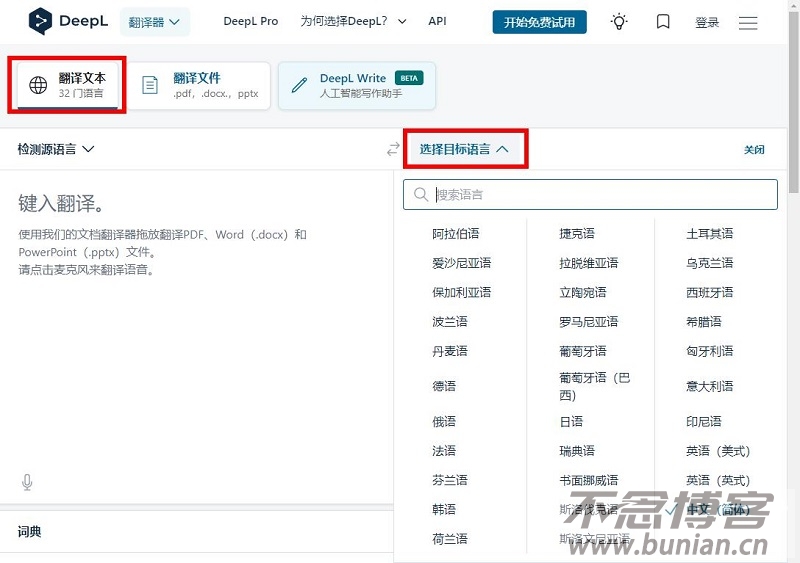Select 丹麦语 as target language
This screenshot has width=800, height=563.
pos(449,351)
